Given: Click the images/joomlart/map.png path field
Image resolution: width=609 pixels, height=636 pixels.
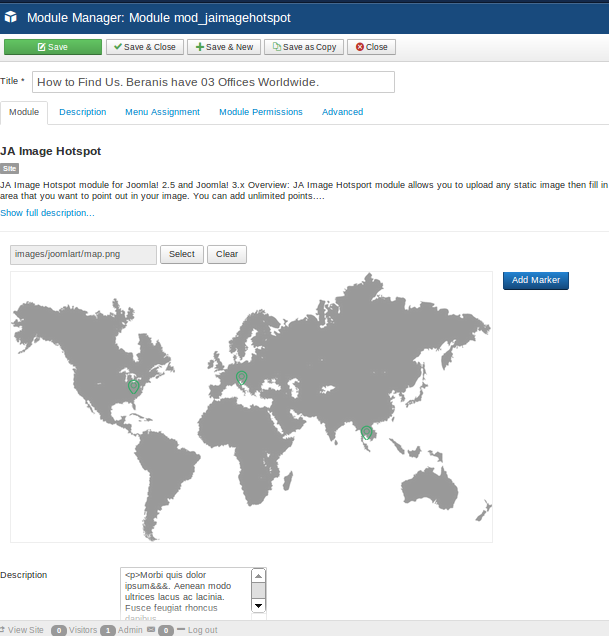Looking at the screenshot, I should pyautogui.click(x=83, y=255).
